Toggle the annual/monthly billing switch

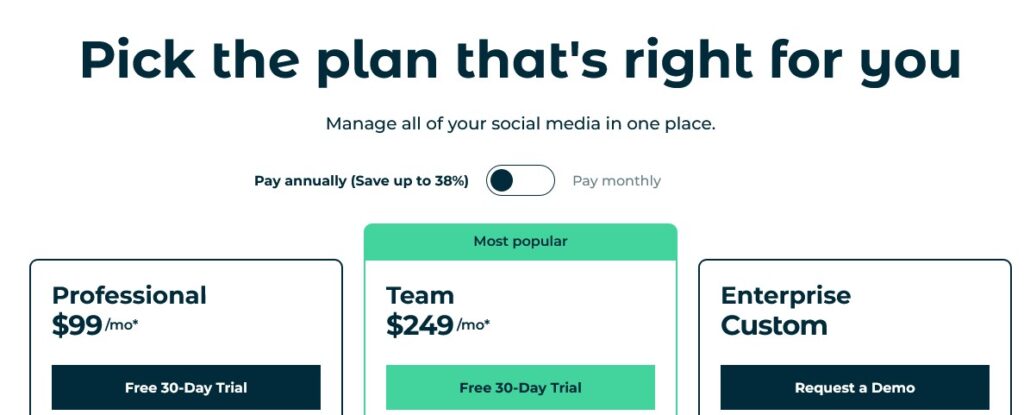tap(520, 180)
